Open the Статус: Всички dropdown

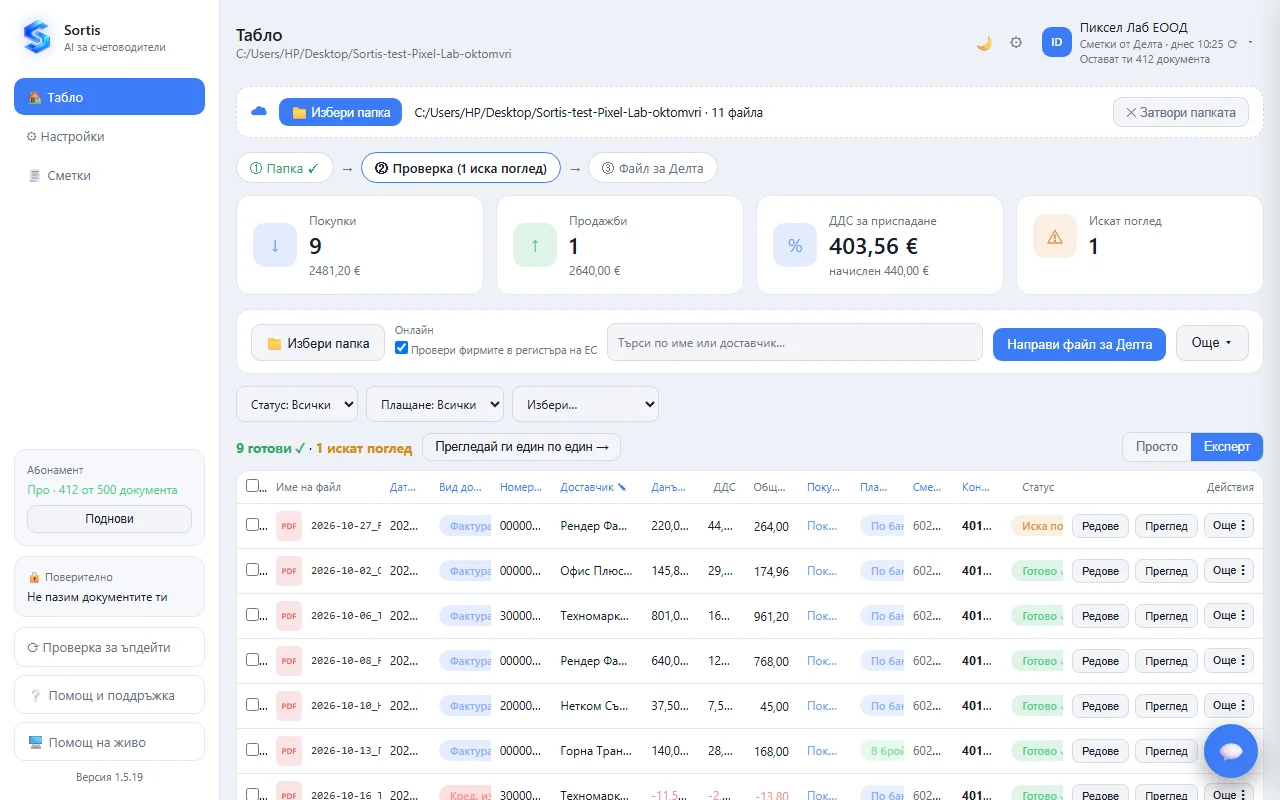pyautogui.click(x=297, y=404)
